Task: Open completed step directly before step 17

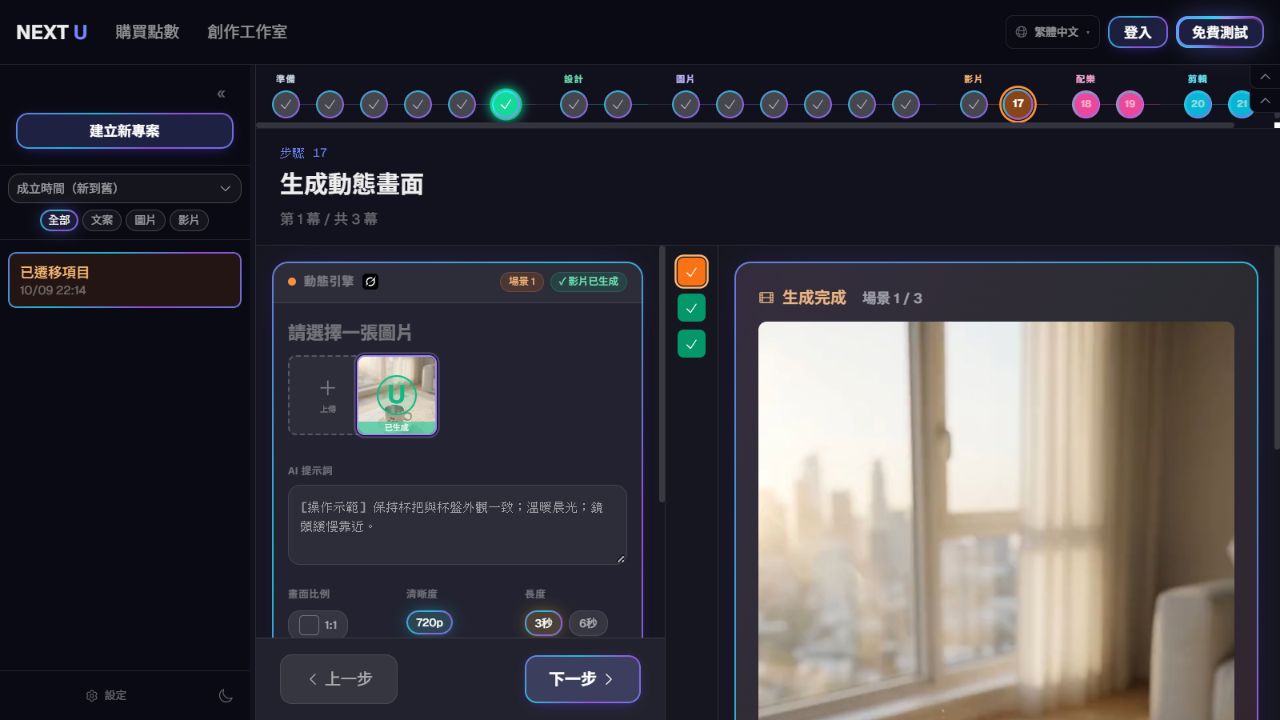Action: pos(974,104)
